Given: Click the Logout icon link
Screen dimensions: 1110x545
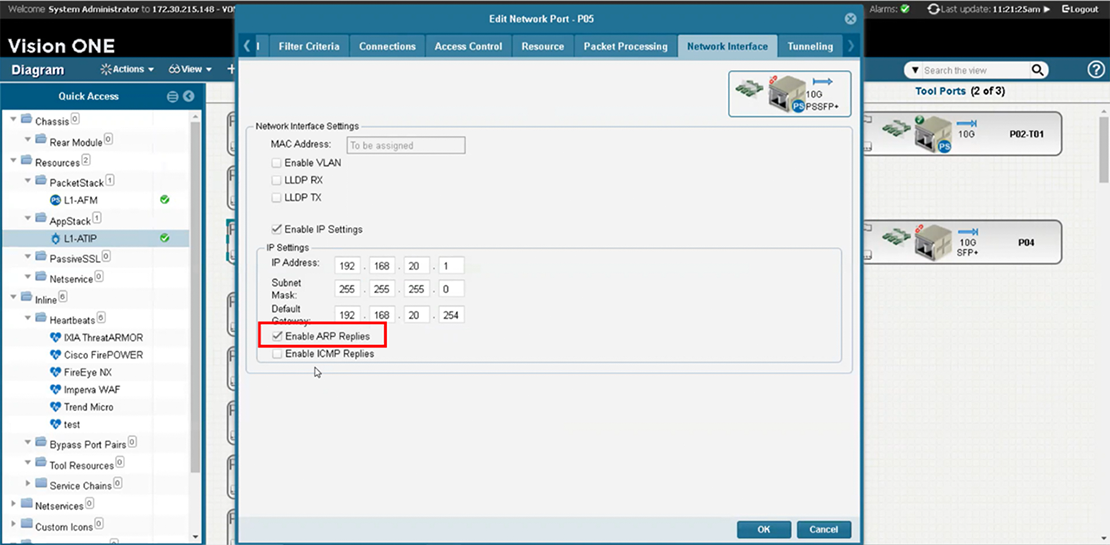Looking at the screenshot, I should (1081, 9).
